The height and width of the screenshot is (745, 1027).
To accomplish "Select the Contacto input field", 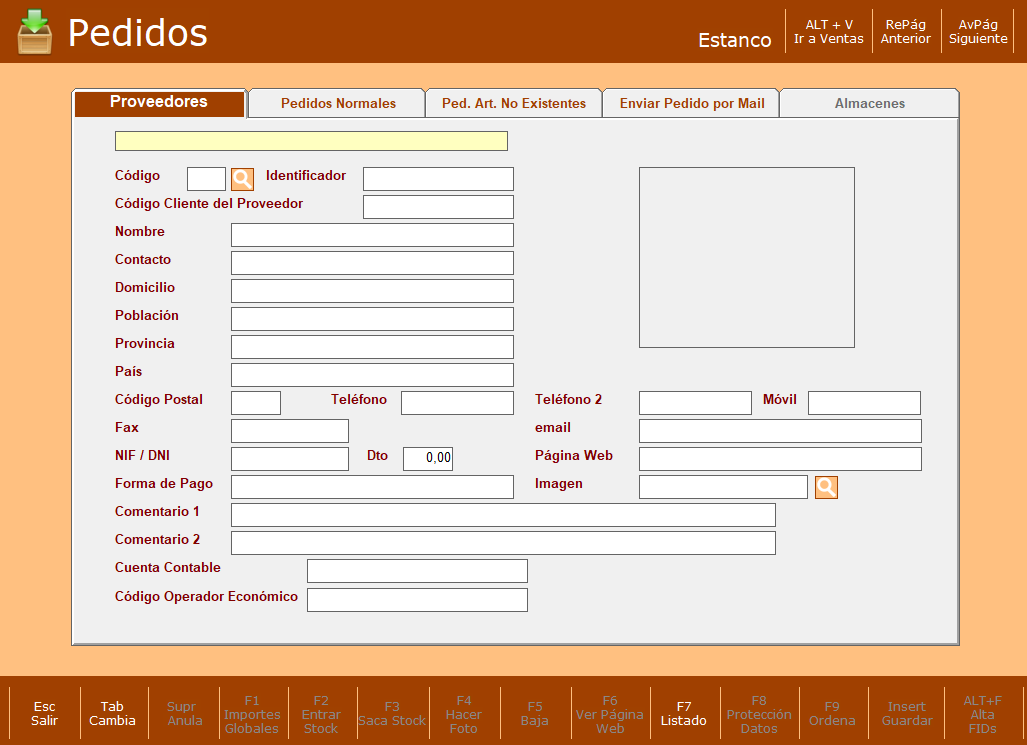I will pos(372,263).
